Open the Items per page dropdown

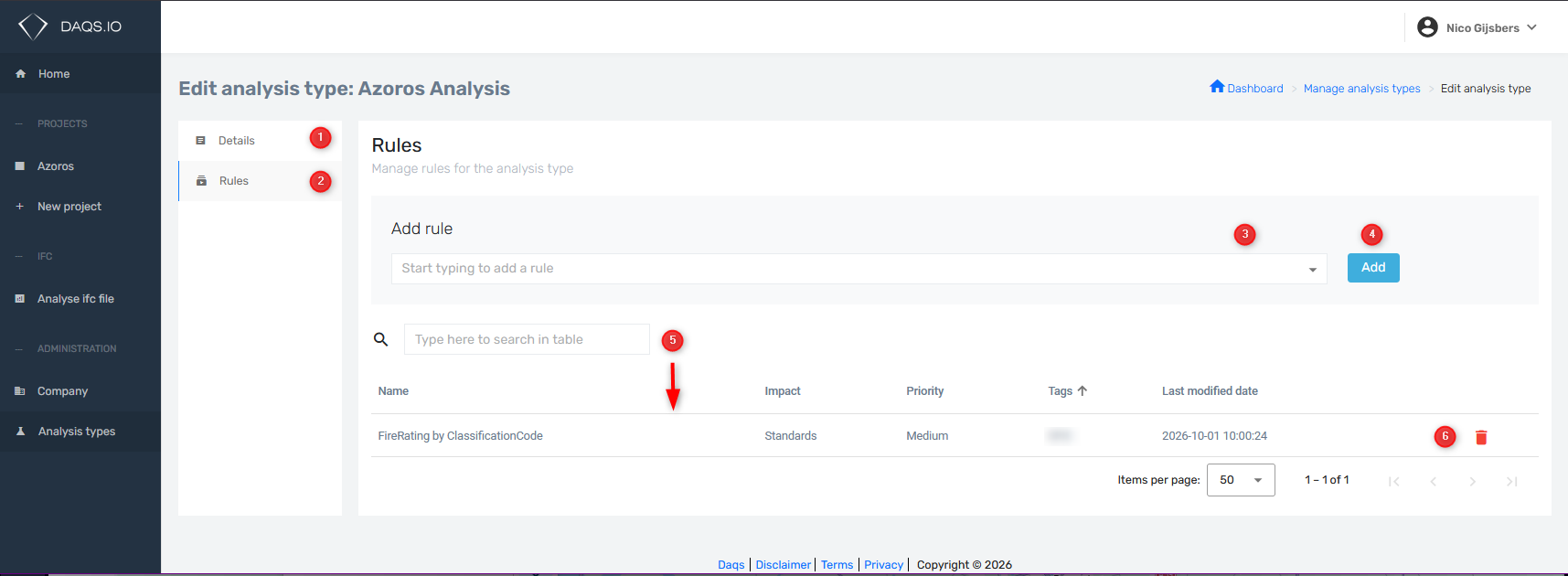pyautogui.click(x=1241, y=480)
